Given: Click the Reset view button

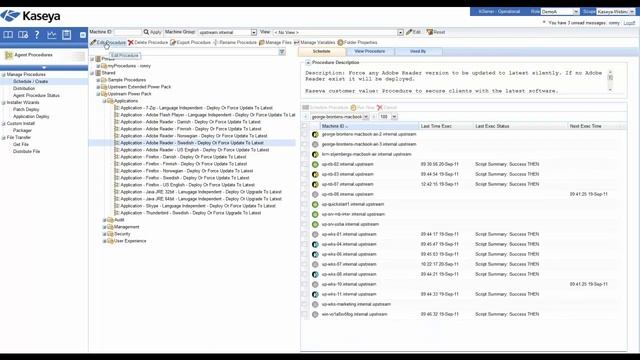Looking at the screenshot, I should click(436, 32).
